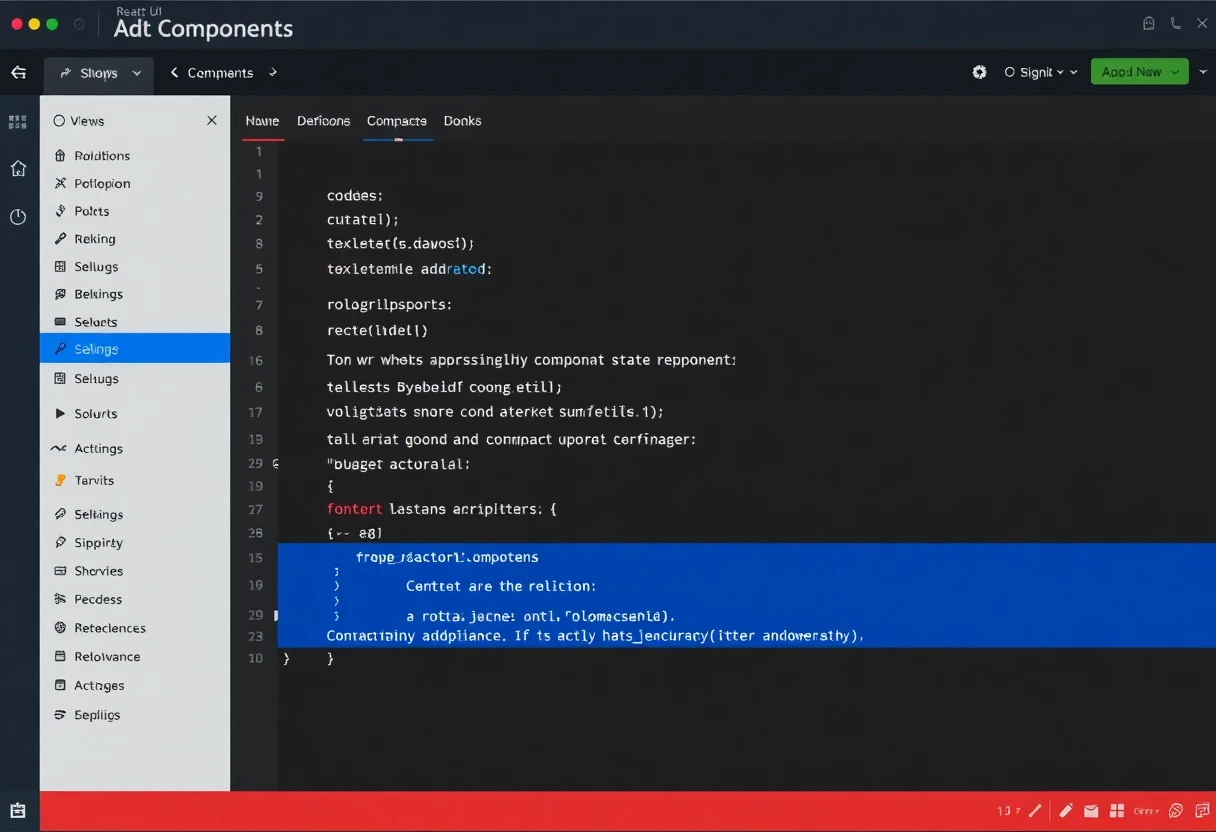Switch to the Derioons tab

[323, 121]
